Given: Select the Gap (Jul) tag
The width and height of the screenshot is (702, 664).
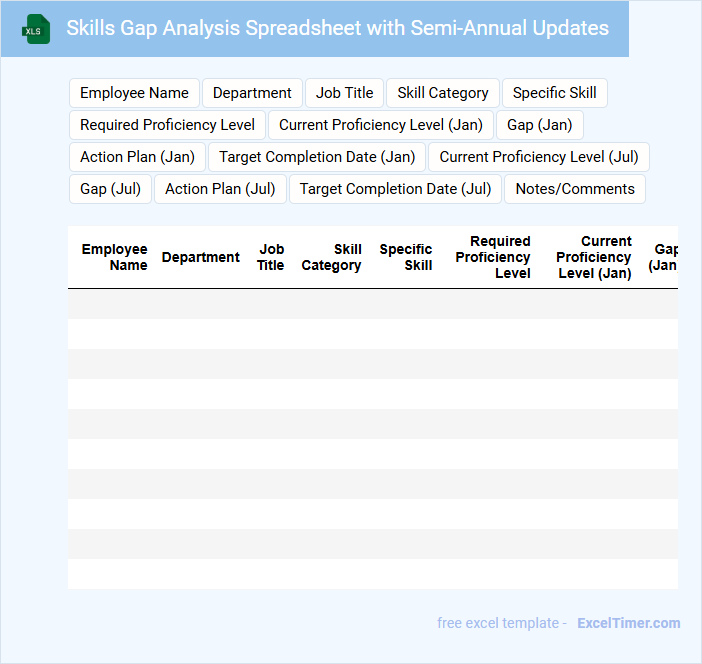Looking at the screenshot, I should click(x=110, y=189).
